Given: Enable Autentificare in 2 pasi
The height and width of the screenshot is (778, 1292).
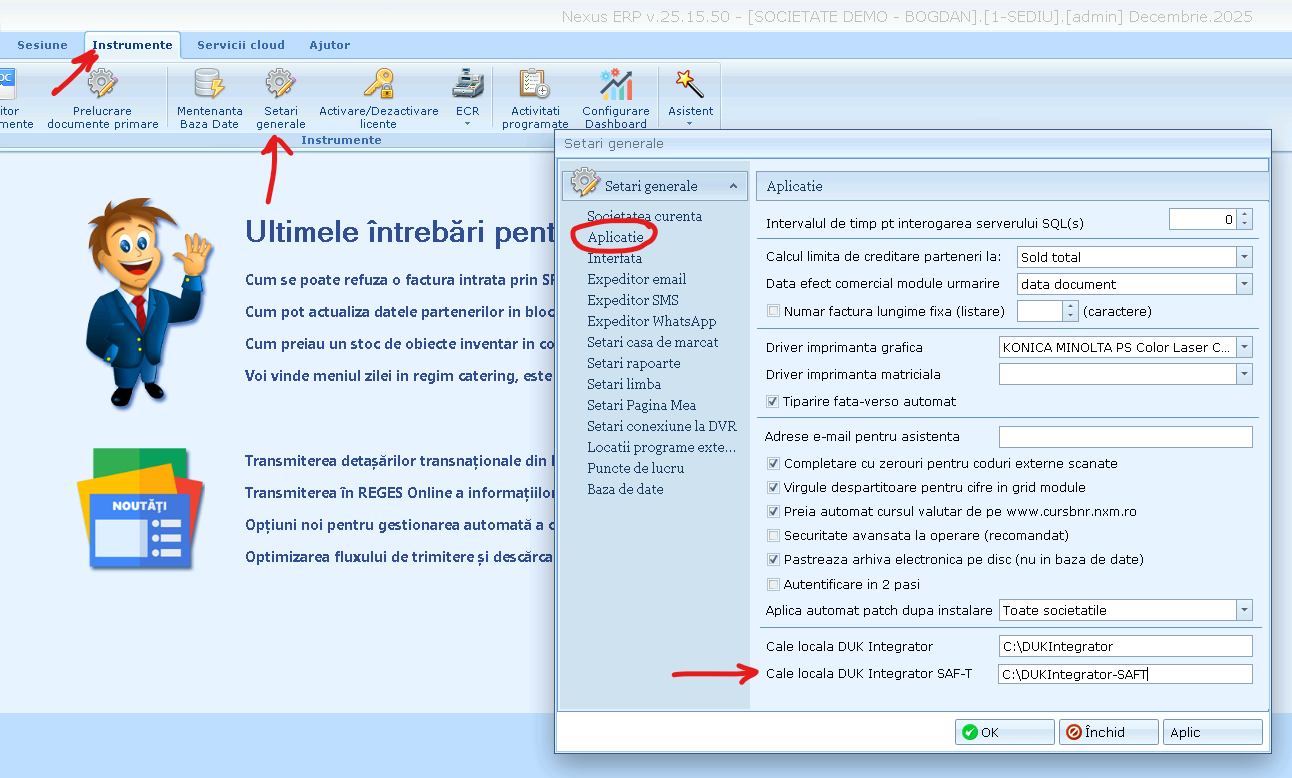Looking at the screenshot, I should [773, 584].
